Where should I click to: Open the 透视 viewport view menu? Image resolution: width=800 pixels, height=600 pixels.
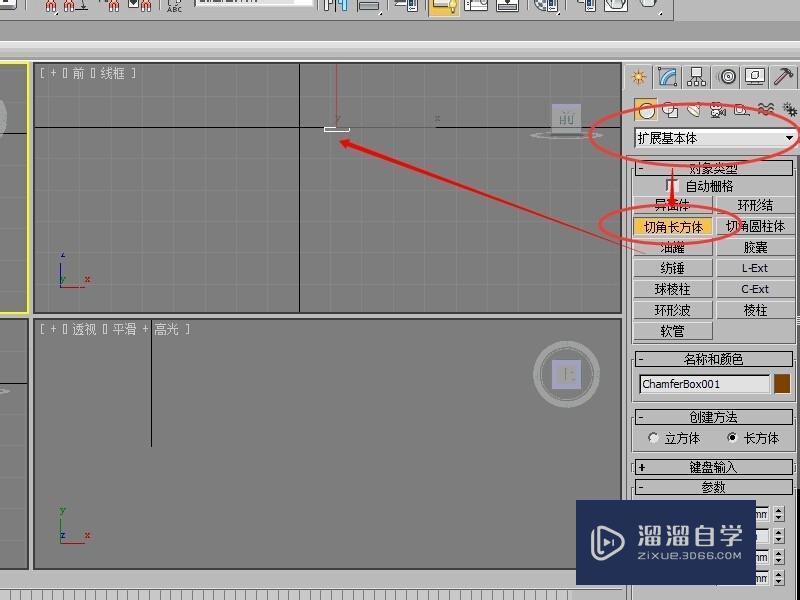click(x=84, y=330)
